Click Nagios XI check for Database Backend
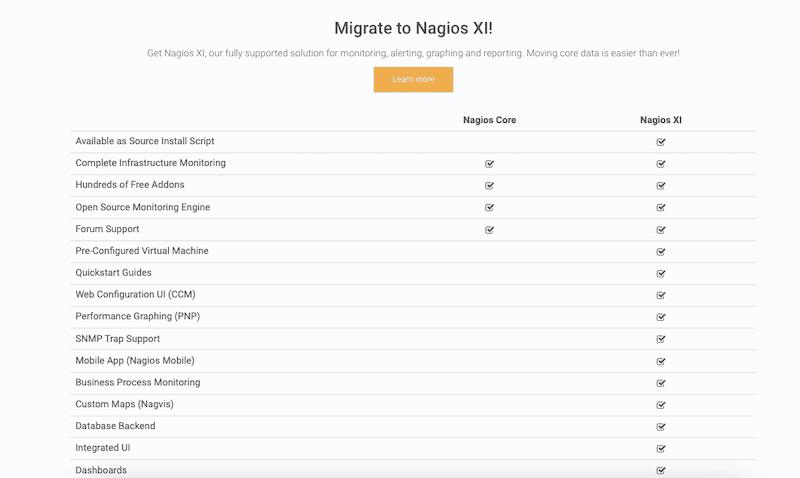 point(661,427)
